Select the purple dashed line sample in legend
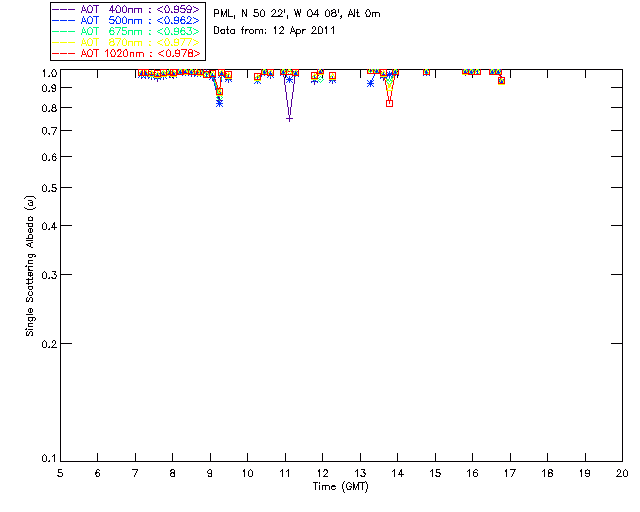This screenshot has height=512, width=640. click(x=64, y=9)
